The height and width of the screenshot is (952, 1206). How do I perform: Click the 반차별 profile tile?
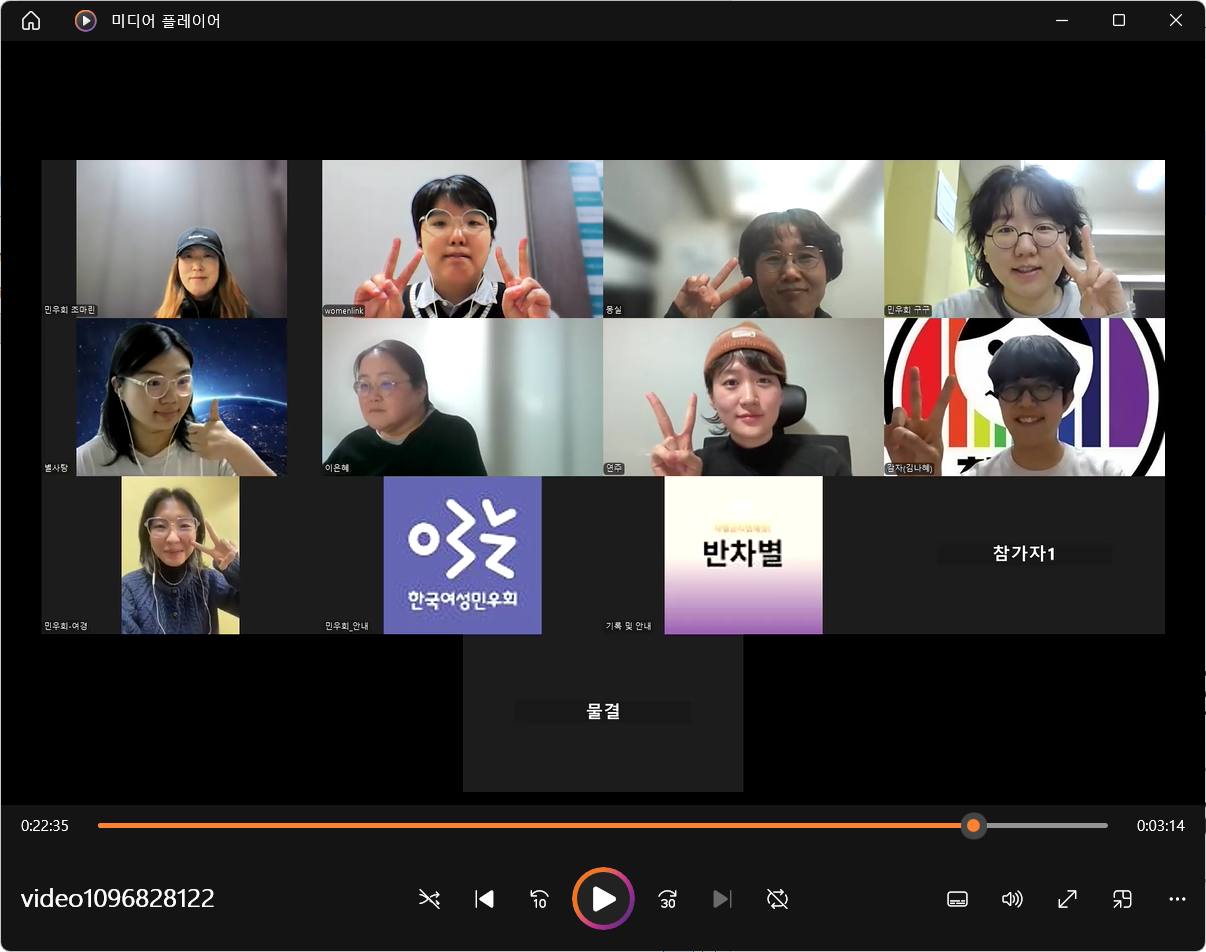pyautogui.click(x=743, y=555)
